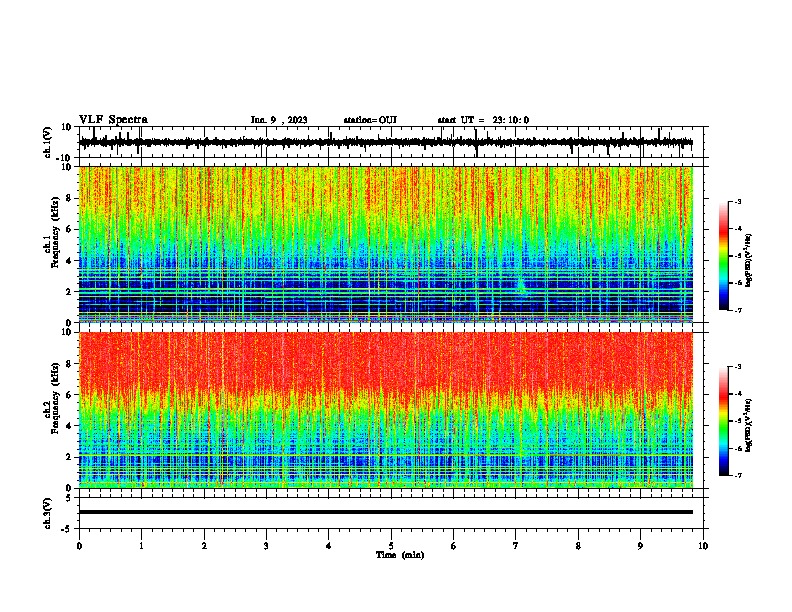Click the "-3" label on ch.2 color bar
The width and height of the screenshot is (792, 612).
(x=737, y=367)
